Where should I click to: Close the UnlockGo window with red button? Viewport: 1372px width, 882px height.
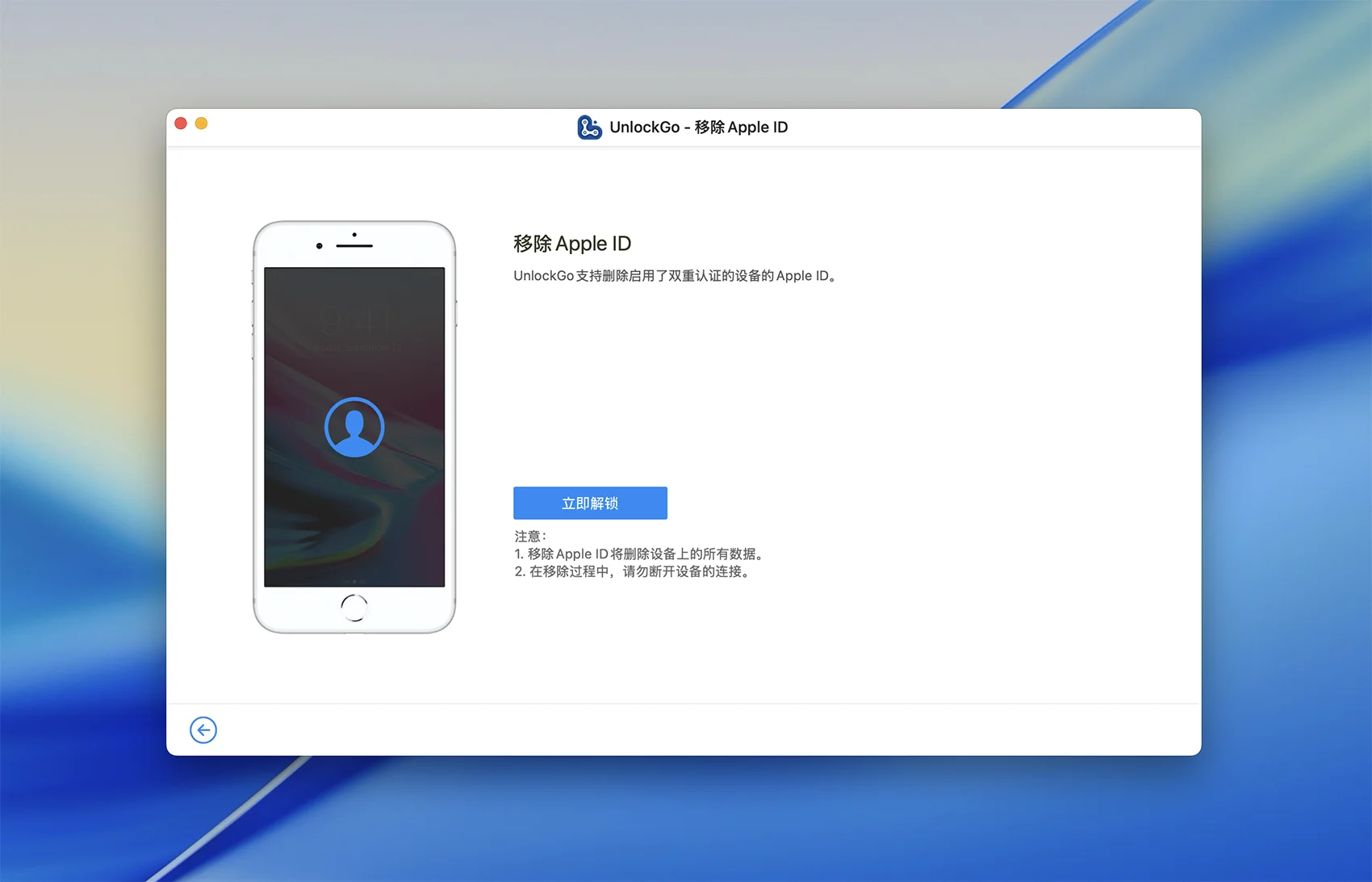point(181,123)
